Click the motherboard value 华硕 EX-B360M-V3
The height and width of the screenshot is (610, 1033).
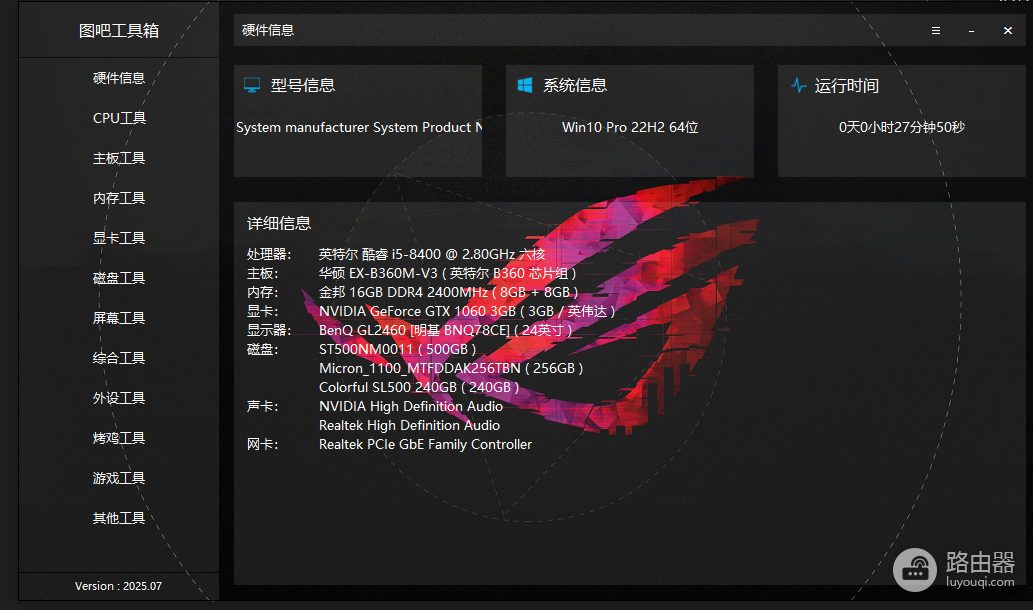click(x=378, y=273)
